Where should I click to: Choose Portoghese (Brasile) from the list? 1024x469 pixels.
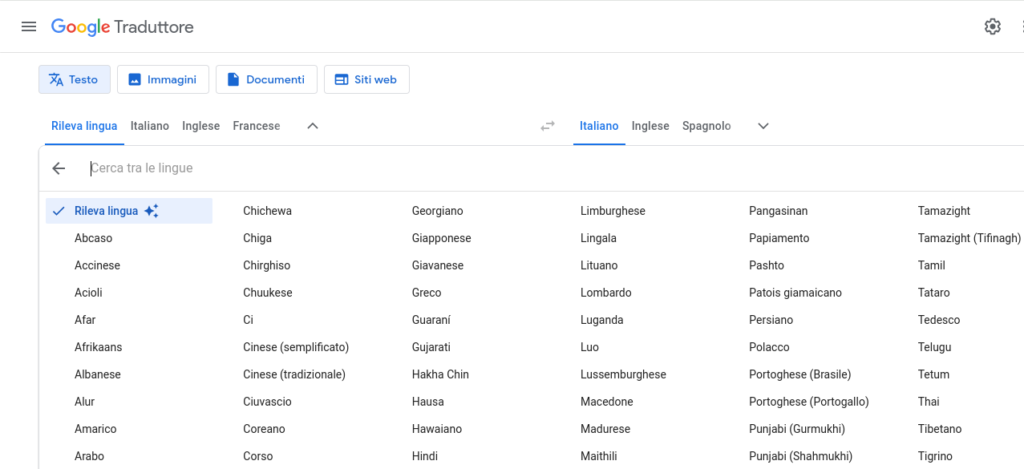(799, 374)
